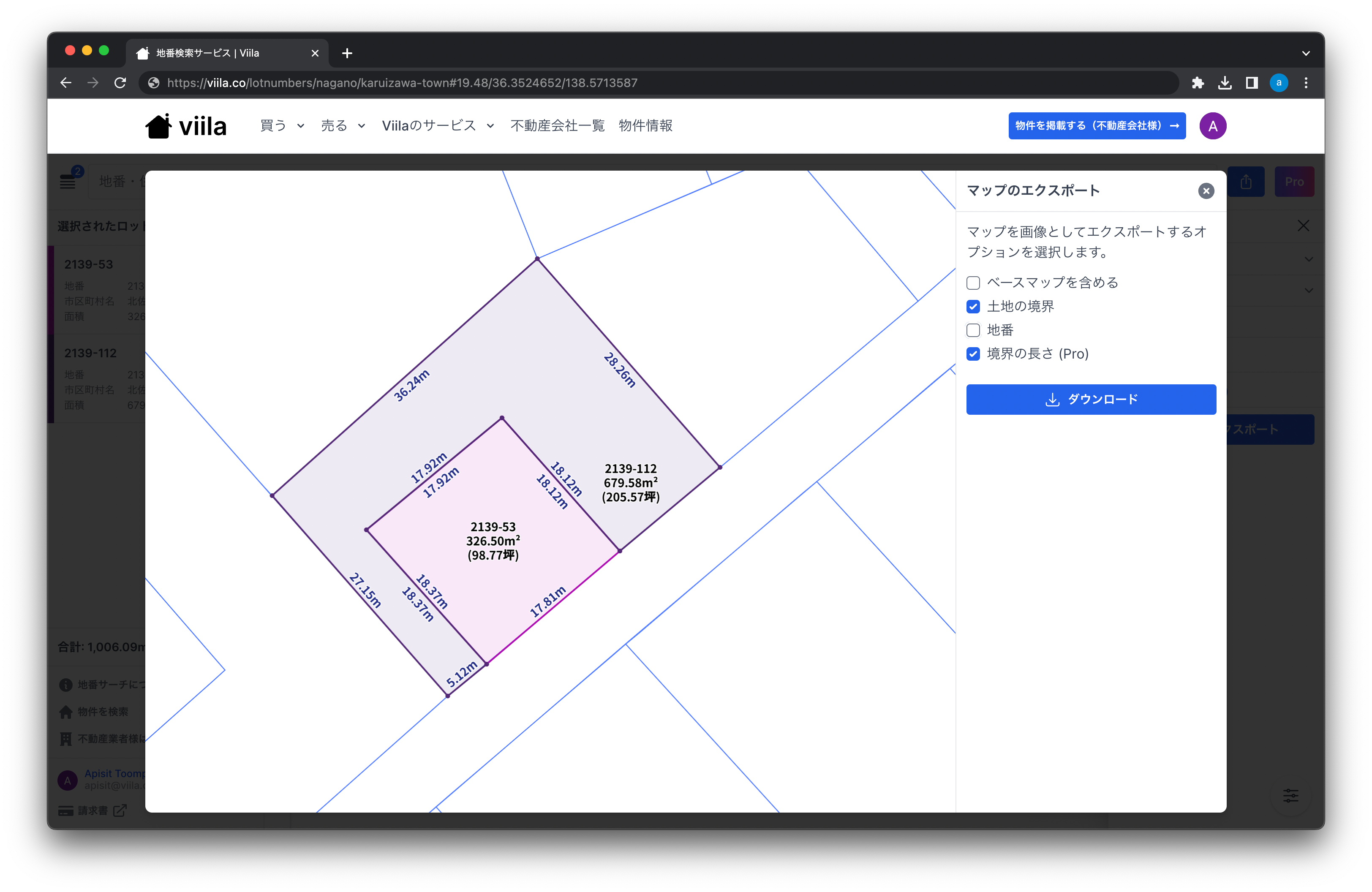The image size is (1372, 892).
Task: Click the blue ダウンロード button
Action: (x=1091, y=399)
